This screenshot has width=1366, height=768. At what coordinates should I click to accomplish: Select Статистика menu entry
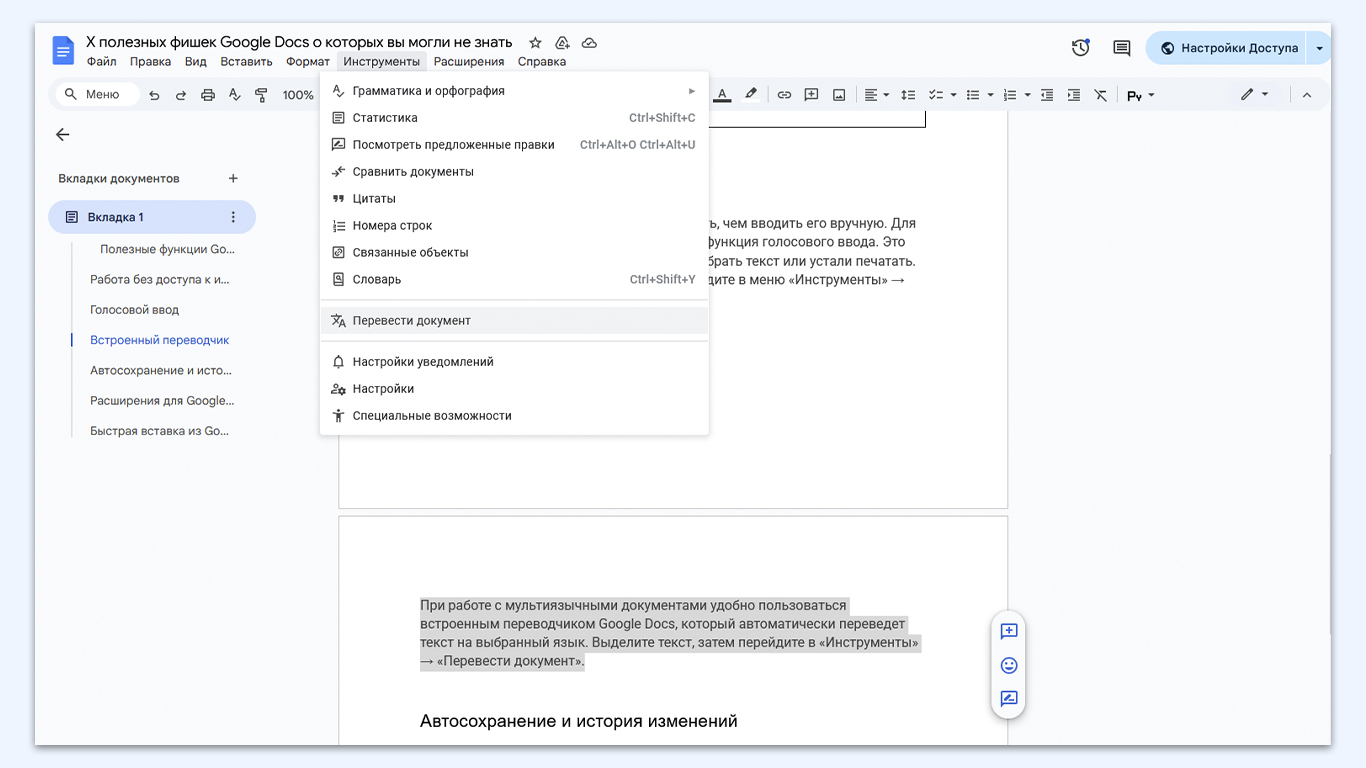[x=514, y=118]
